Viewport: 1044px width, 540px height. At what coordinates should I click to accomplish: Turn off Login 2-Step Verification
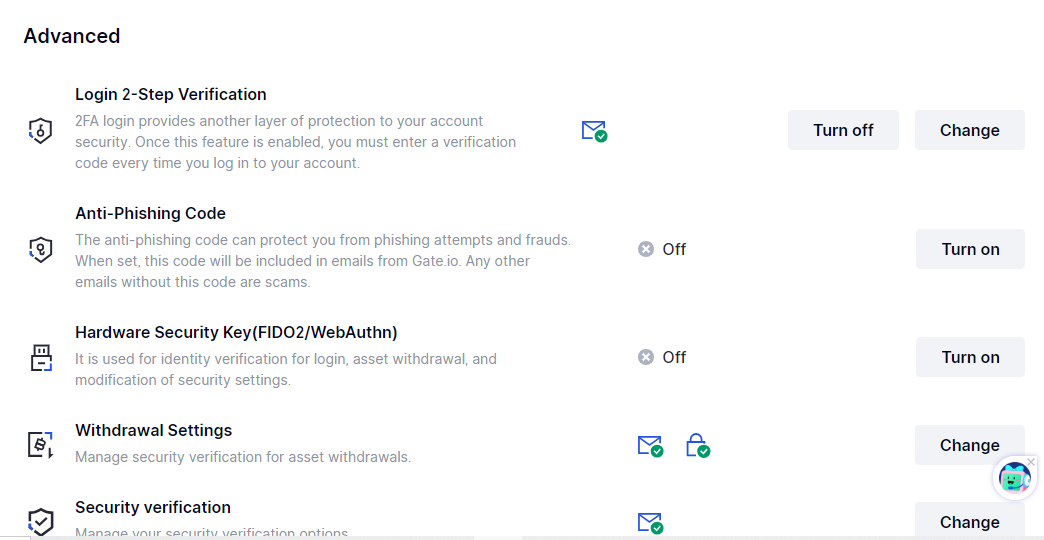point(843,130)
